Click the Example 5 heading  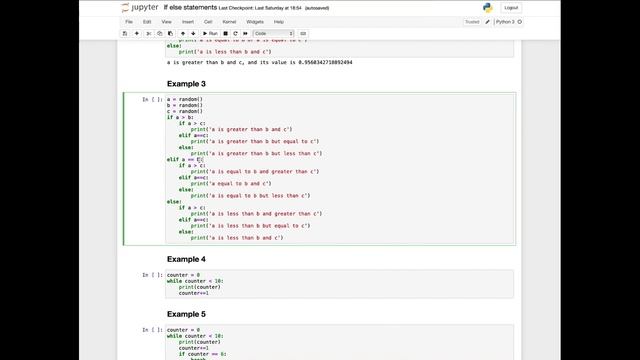[186, 314]
